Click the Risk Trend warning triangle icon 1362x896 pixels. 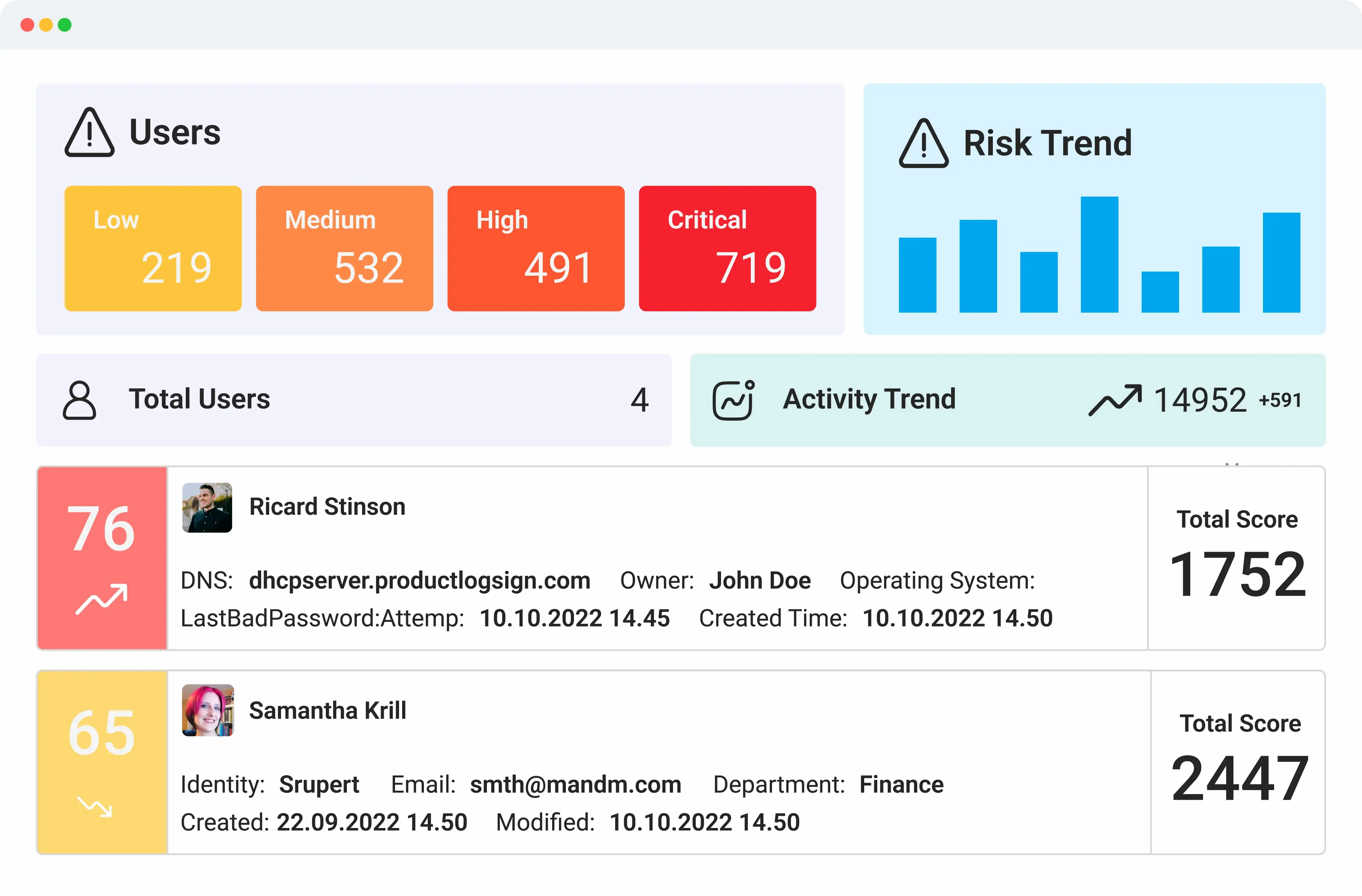point(923,144)
